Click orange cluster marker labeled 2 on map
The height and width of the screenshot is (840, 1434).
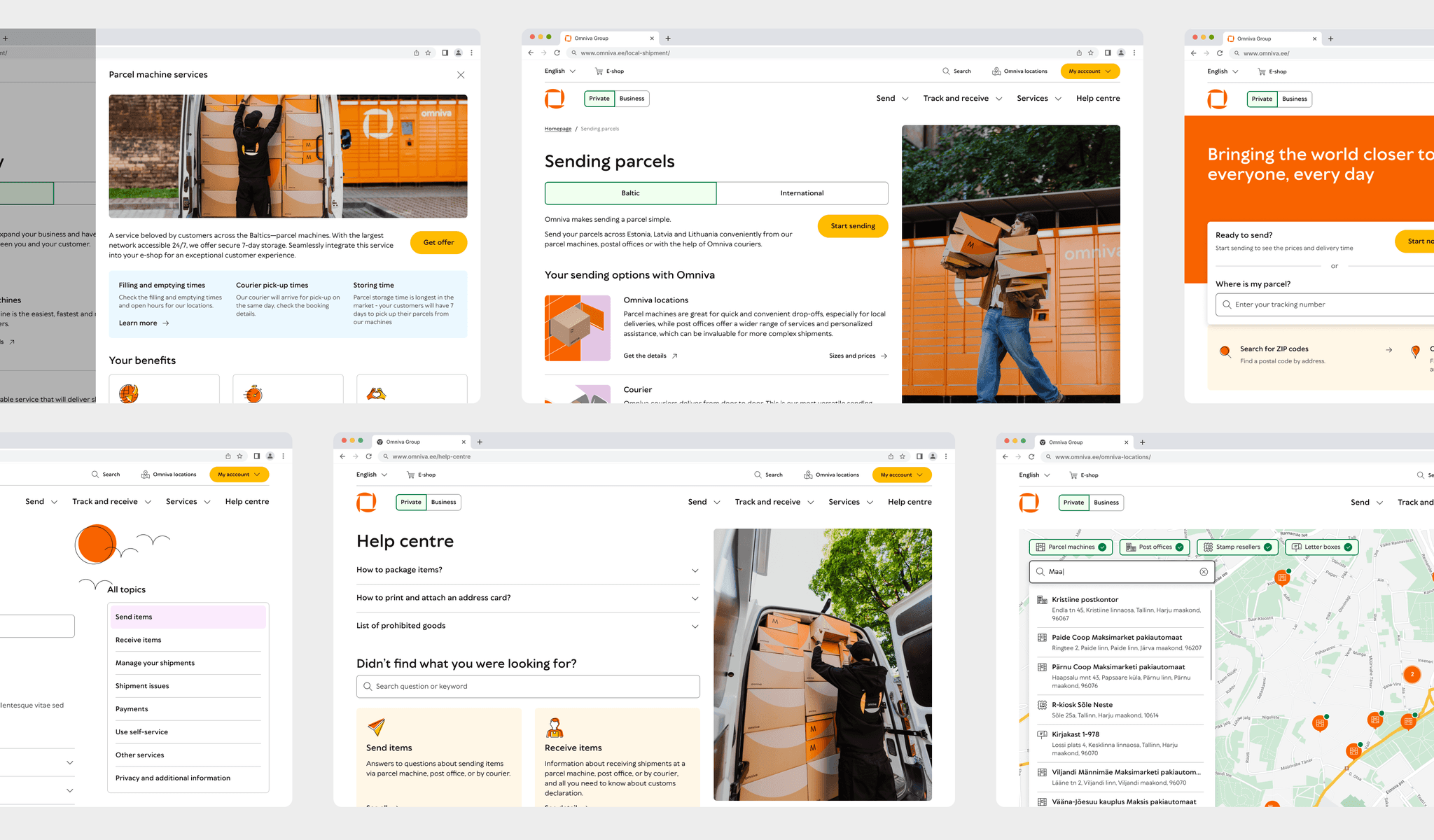pos(1412,674)
